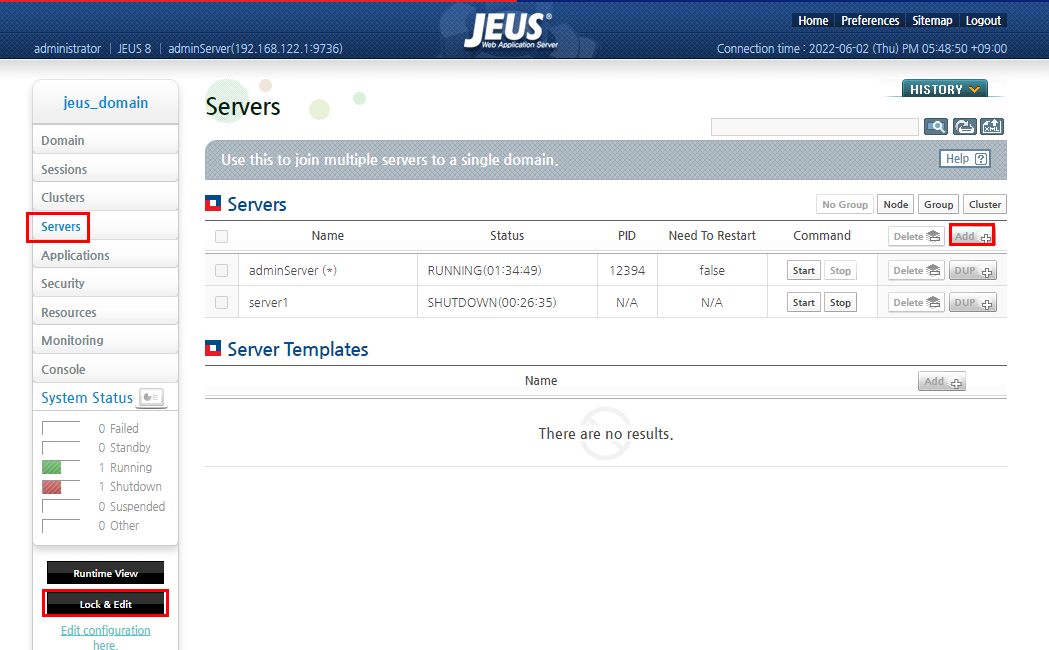Delete the adminServer row
This screenshot has width=1049, height=650.
(x=916, y=270)
